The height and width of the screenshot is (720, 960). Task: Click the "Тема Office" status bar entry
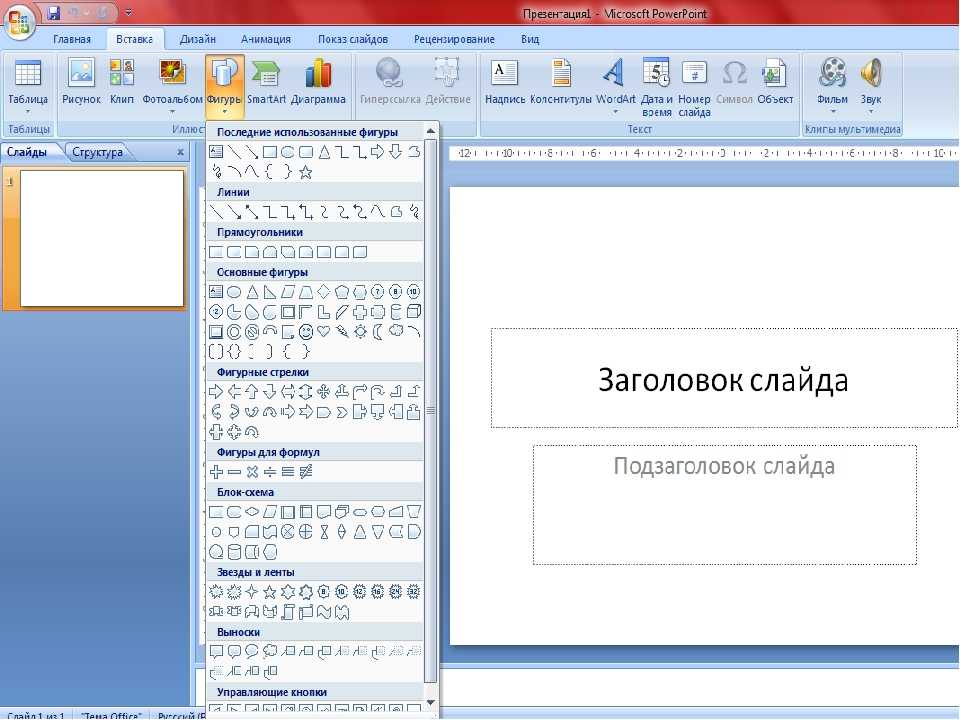(x=111, y=715)
